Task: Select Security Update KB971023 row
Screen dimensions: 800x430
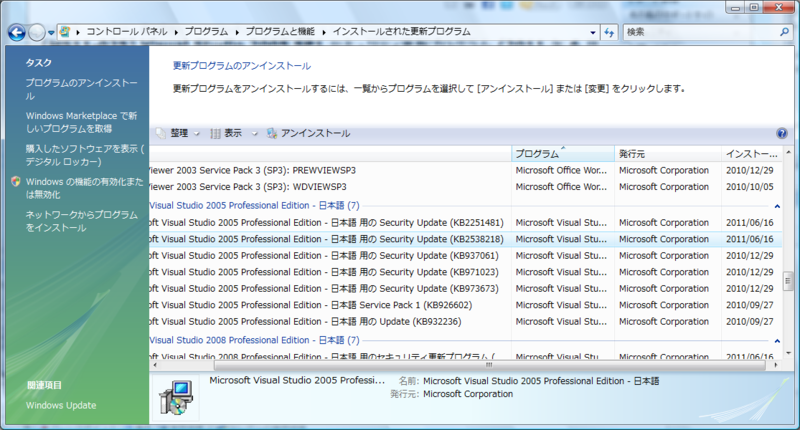Action: 466,272
